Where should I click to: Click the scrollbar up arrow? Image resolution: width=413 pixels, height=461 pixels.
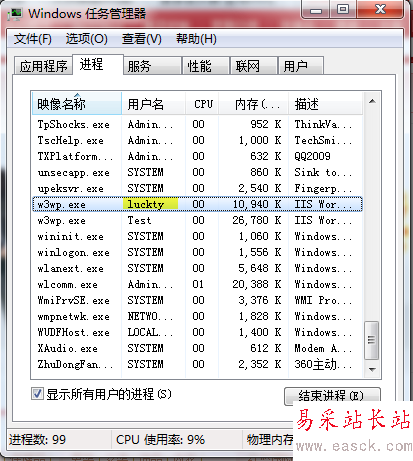click(372, 101)
